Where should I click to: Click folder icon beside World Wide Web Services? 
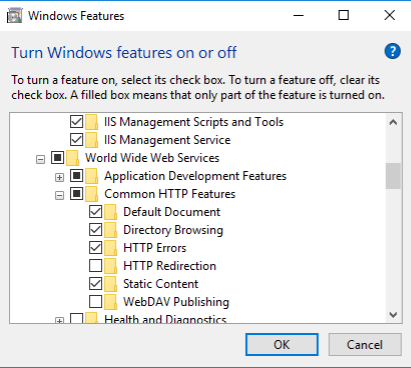pos(72,158)
